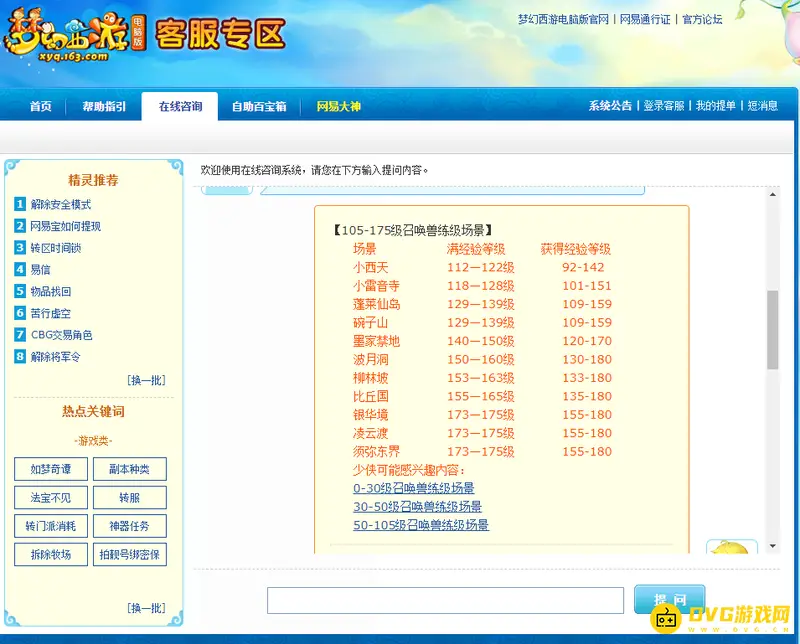This screenshot has height=644, width=800.
Task: Select recommendation 解除安全模式
Action: click(x=61, y=205)
